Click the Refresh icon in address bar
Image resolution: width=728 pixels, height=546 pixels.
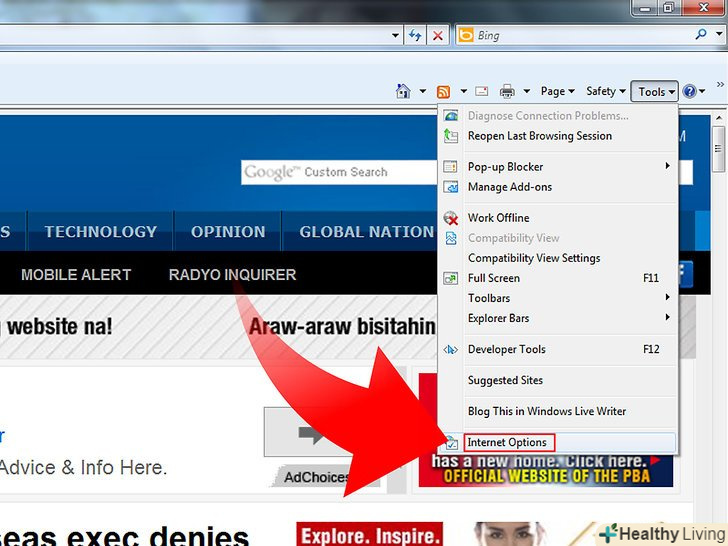(415, 35)
